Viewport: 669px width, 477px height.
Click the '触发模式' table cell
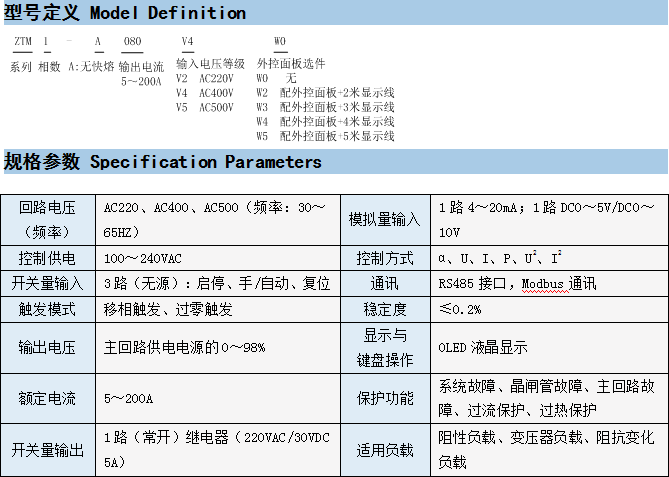48,309
